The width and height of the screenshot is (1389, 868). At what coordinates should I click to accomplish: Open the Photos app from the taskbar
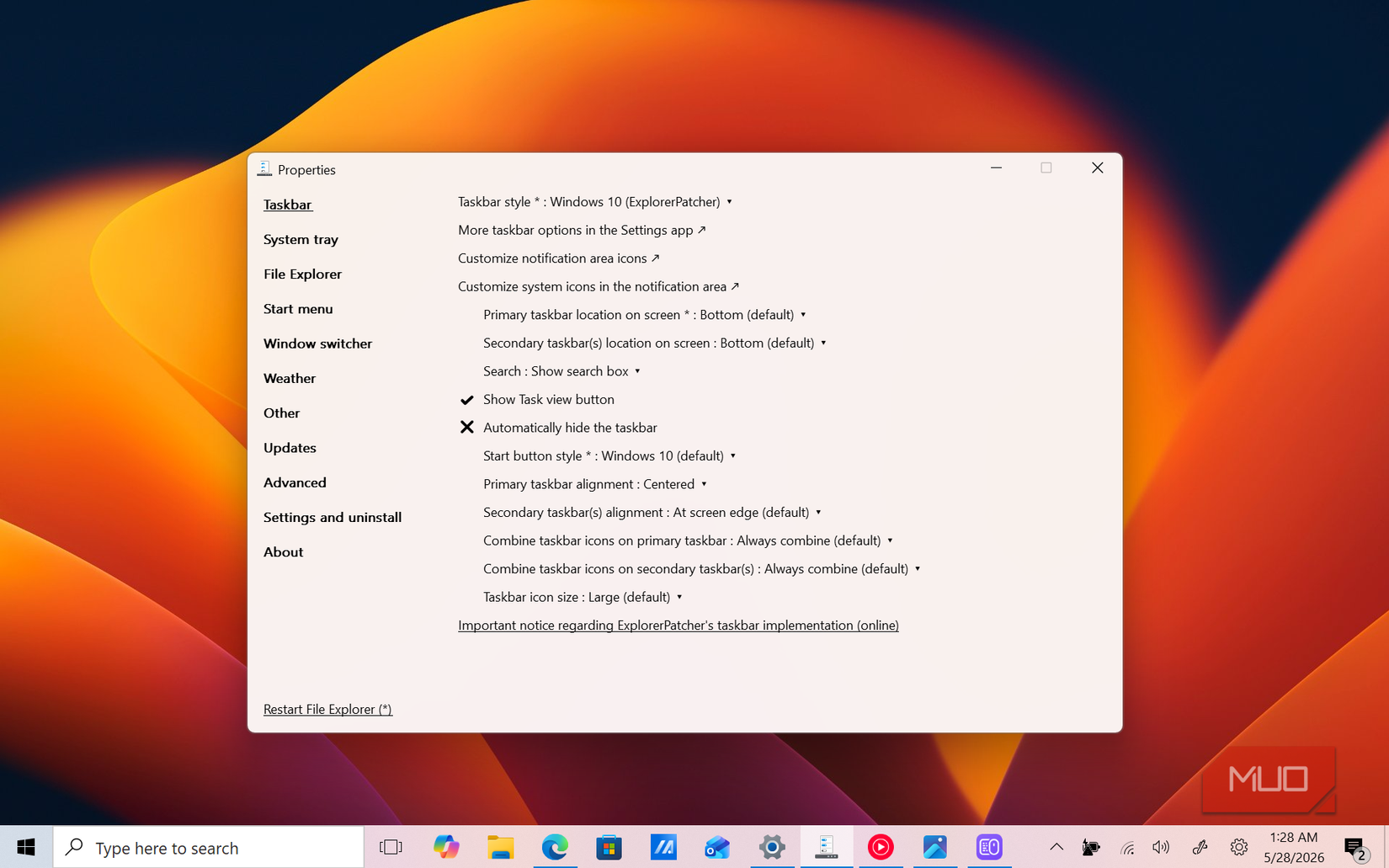click(934, 847)
